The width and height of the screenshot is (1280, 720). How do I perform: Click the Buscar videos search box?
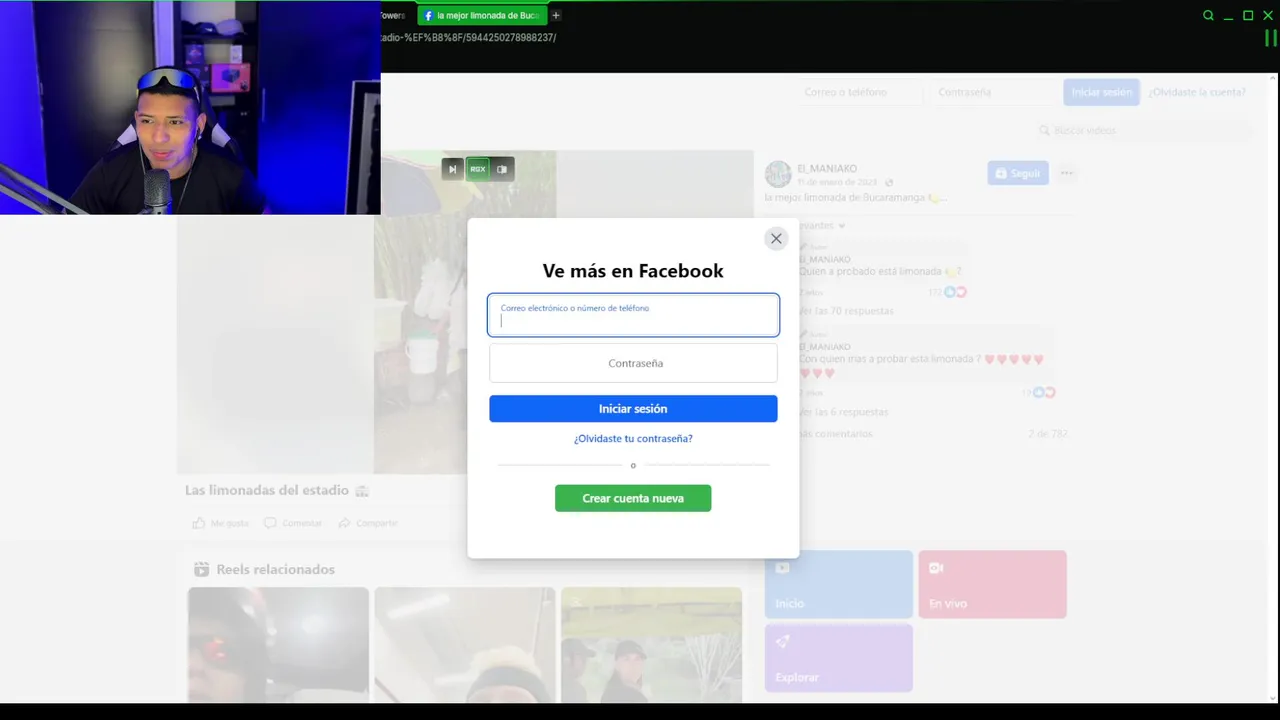click(1143, 130)
